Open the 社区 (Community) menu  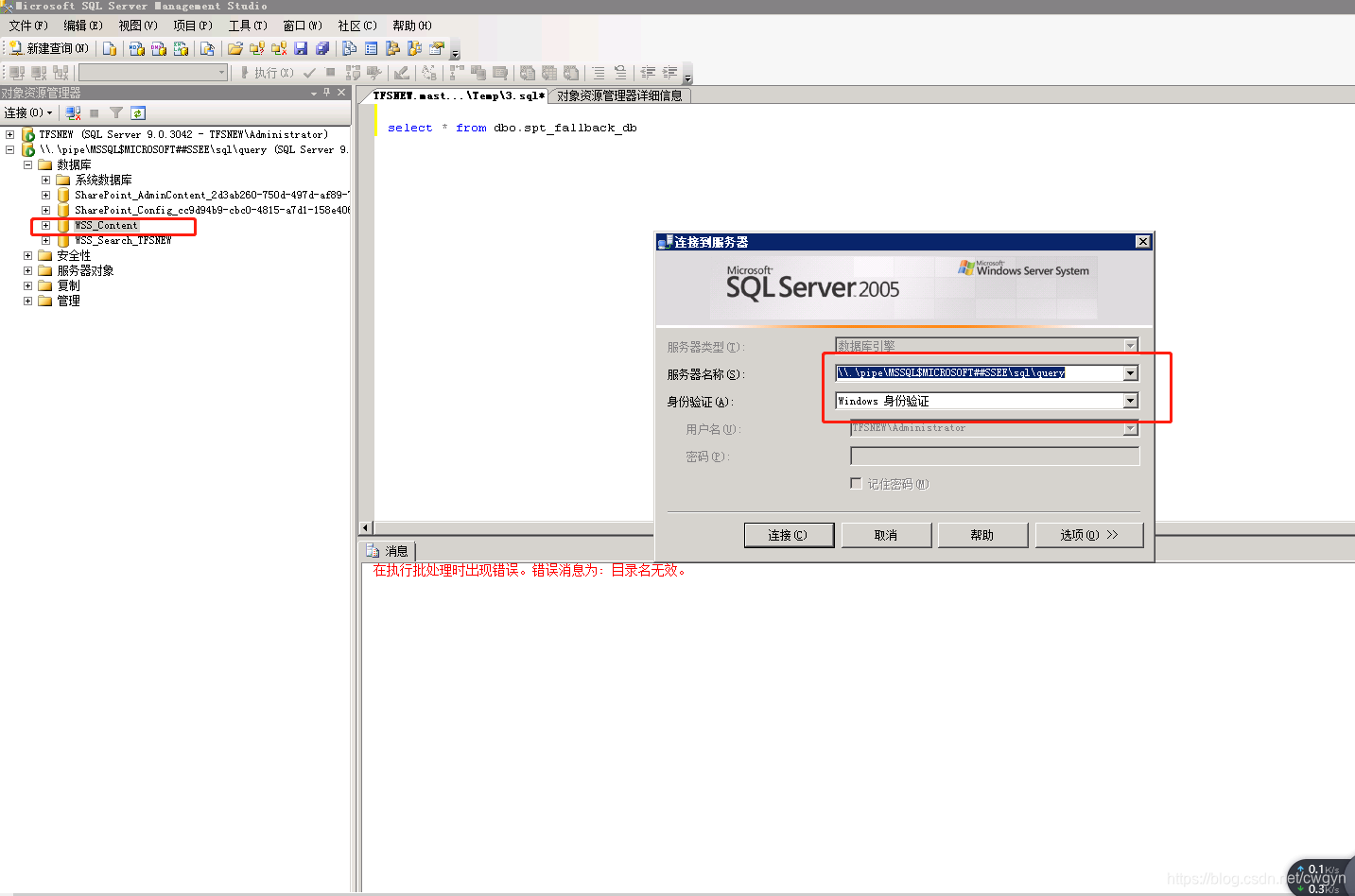coord(357,26)
